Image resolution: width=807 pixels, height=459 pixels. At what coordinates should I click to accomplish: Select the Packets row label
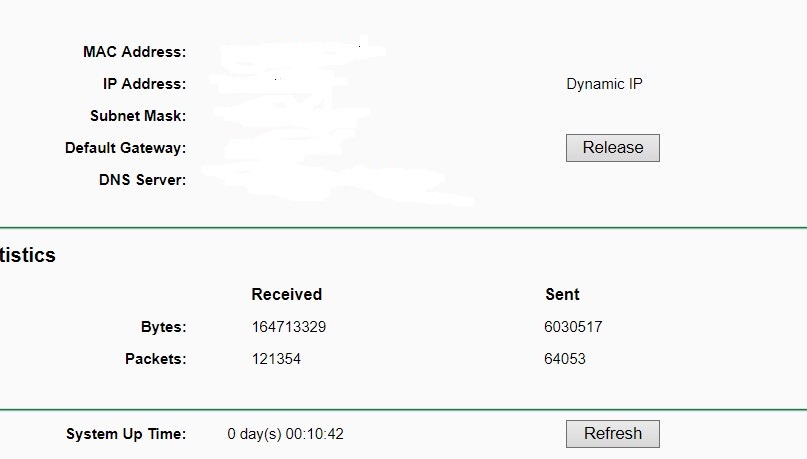pyautogui.click(x=156, y=359)
